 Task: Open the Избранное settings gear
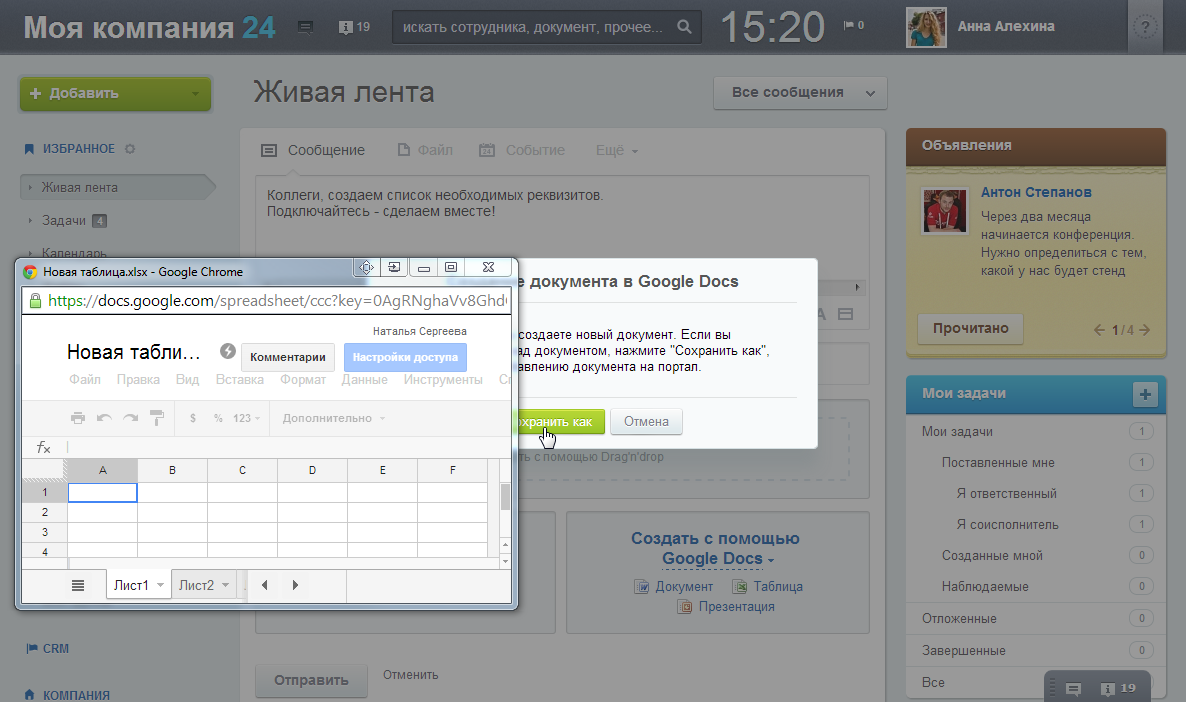[x=130, y=149]
